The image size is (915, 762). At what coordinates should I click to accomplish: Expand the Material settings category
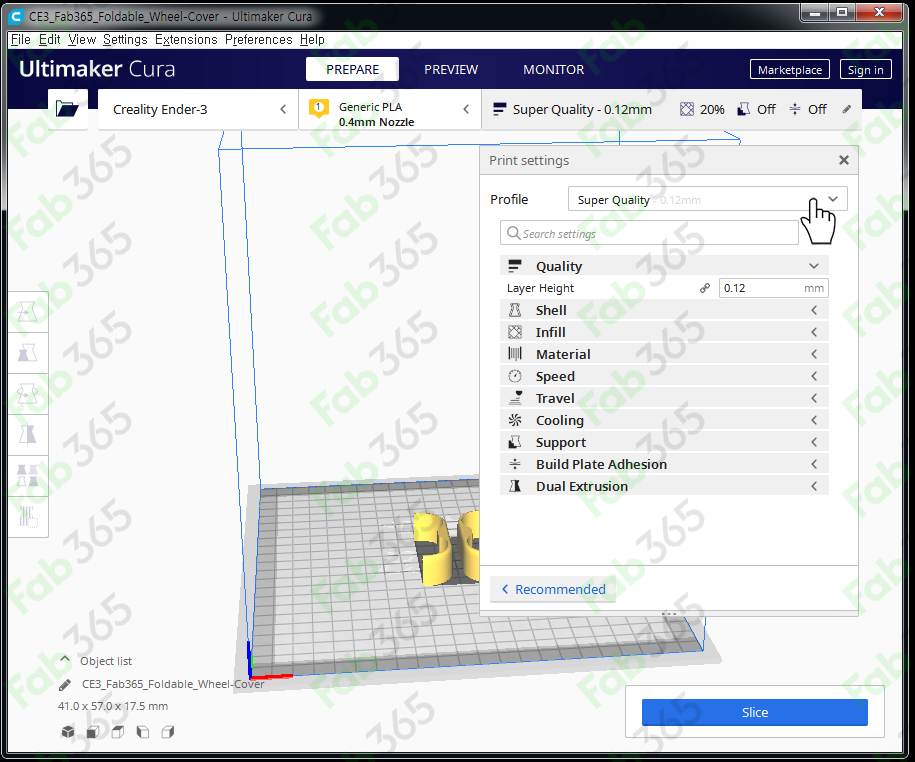tap(664, 354)
